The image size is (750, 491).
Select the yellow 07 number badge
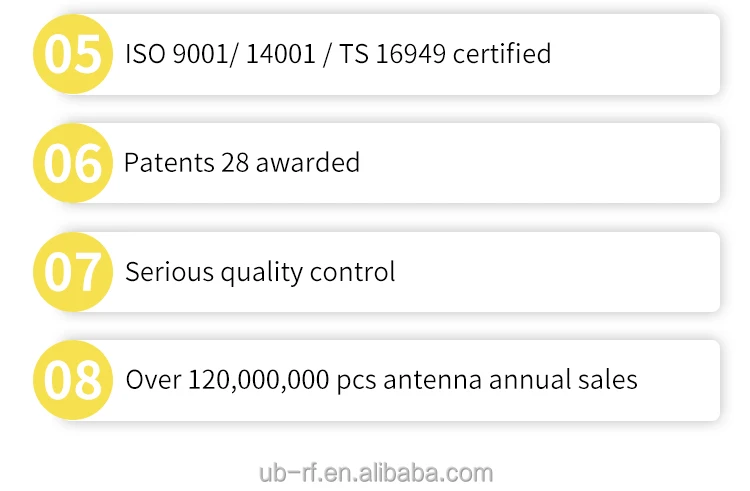click(x=73, y=272)
